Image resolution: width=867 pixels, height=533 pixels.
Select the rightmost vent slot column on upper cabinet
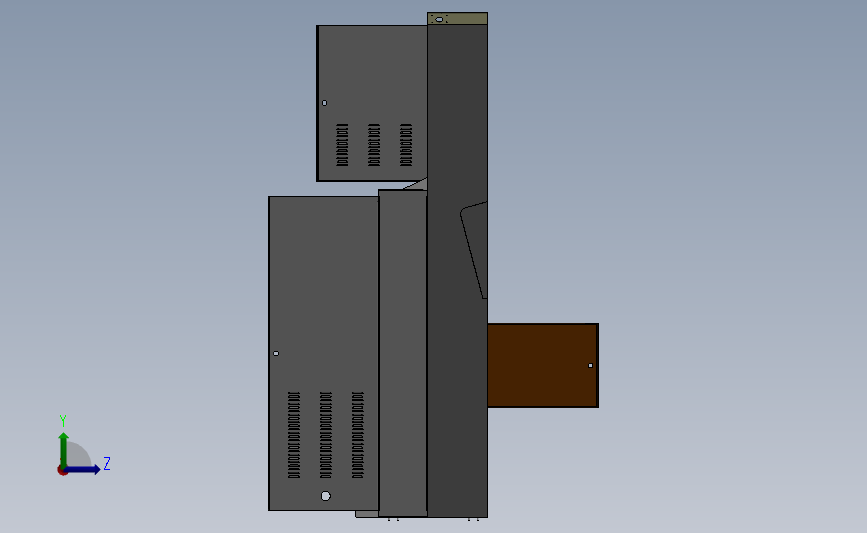[x=406, y=145]
